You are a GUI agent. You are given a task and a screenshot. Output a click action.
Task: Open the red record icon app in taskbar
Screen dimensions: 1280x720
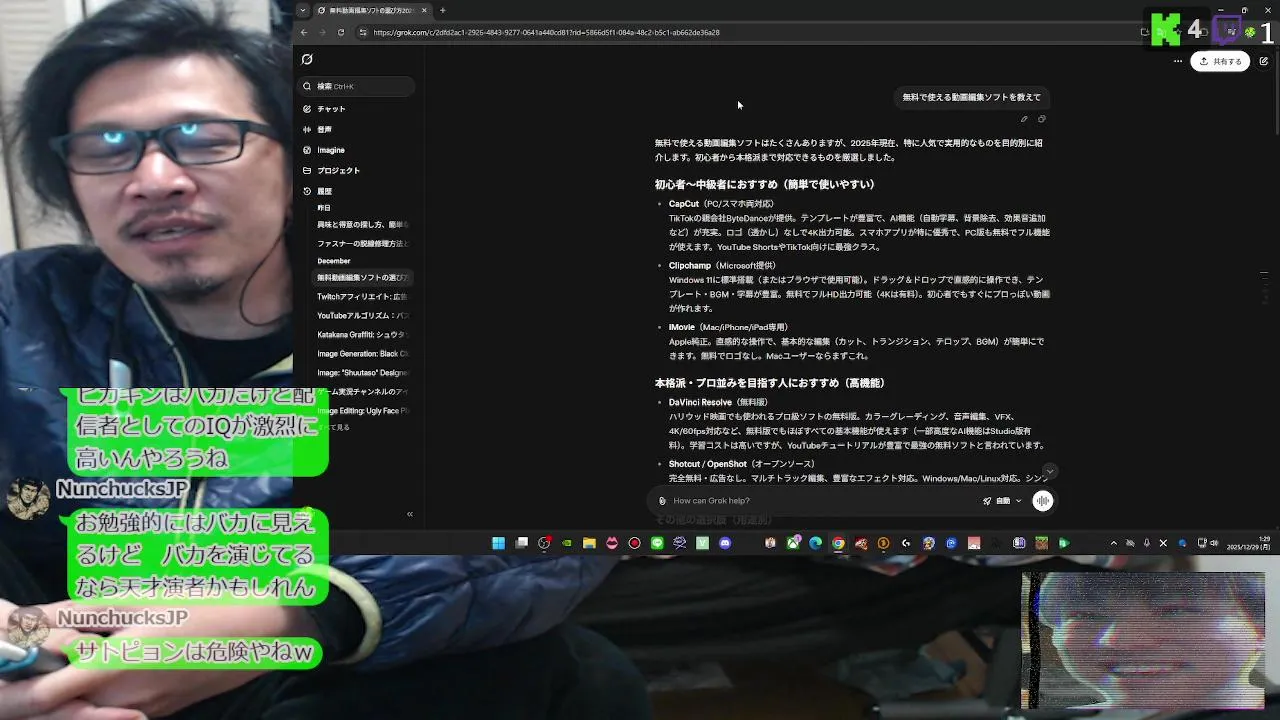tap(634, 543)
